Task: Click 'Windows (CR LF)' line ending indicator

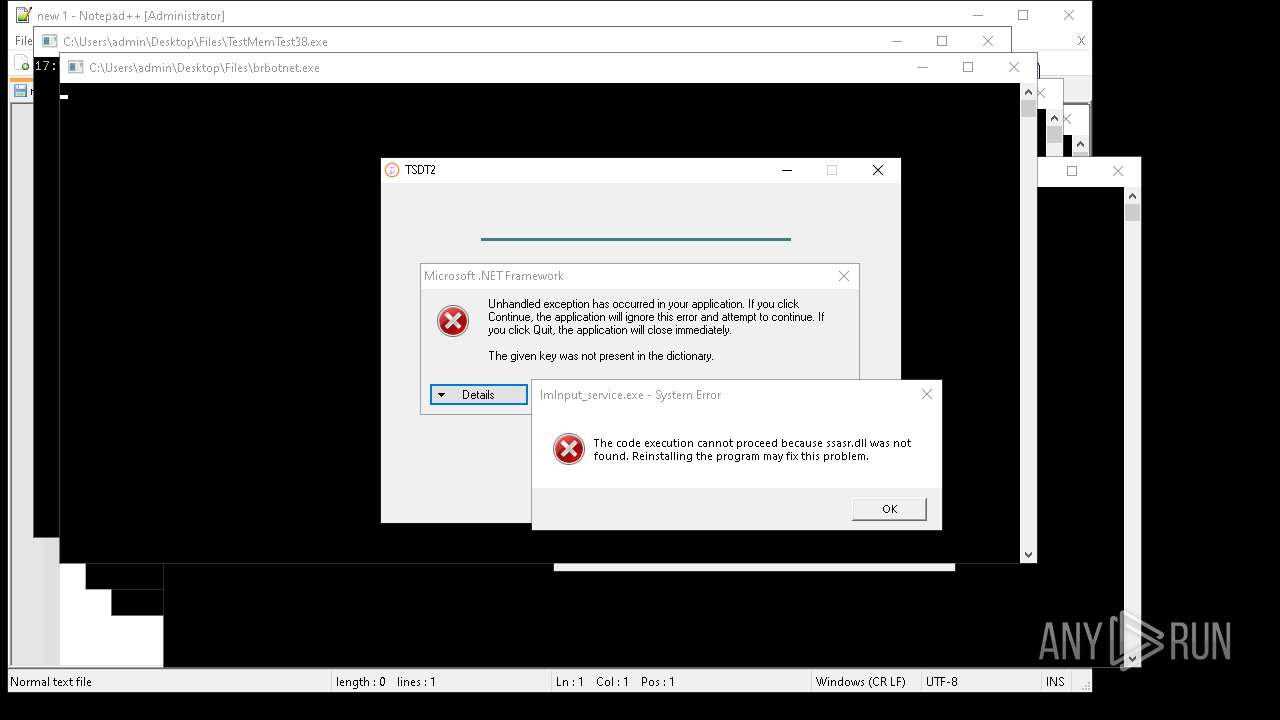Action: click(861, 682)
